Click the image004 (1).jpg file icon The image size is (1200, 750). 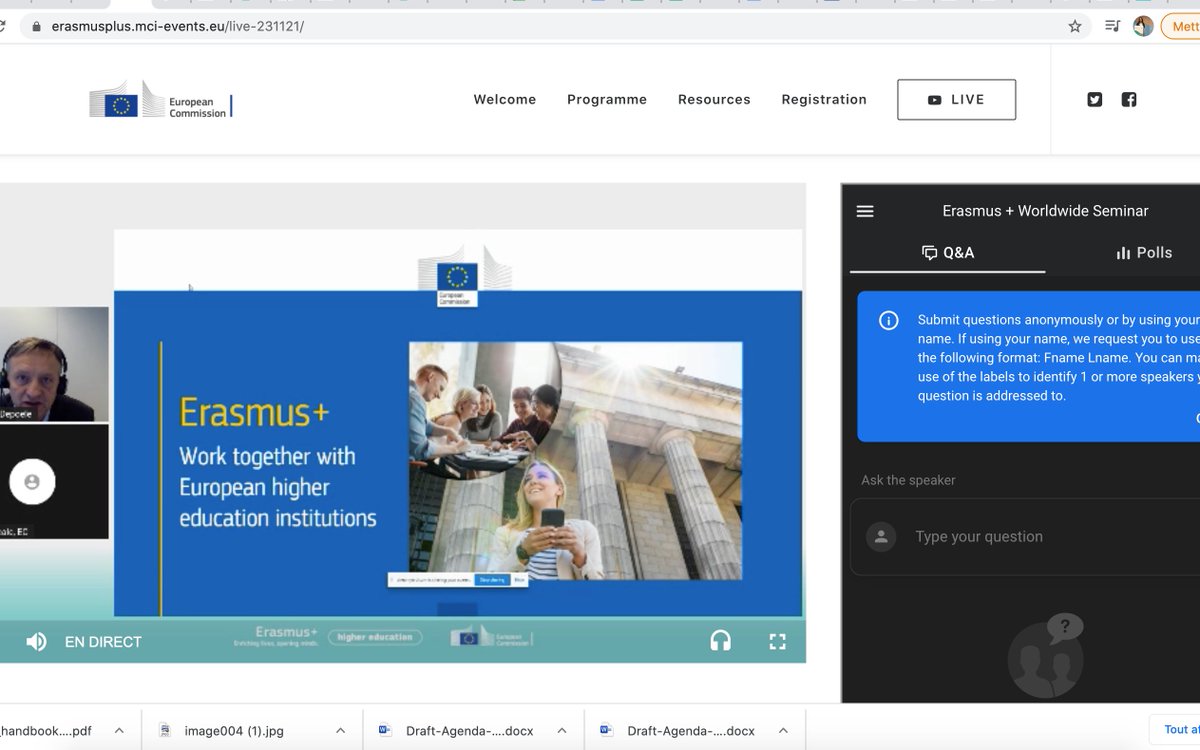click(166, 731)
